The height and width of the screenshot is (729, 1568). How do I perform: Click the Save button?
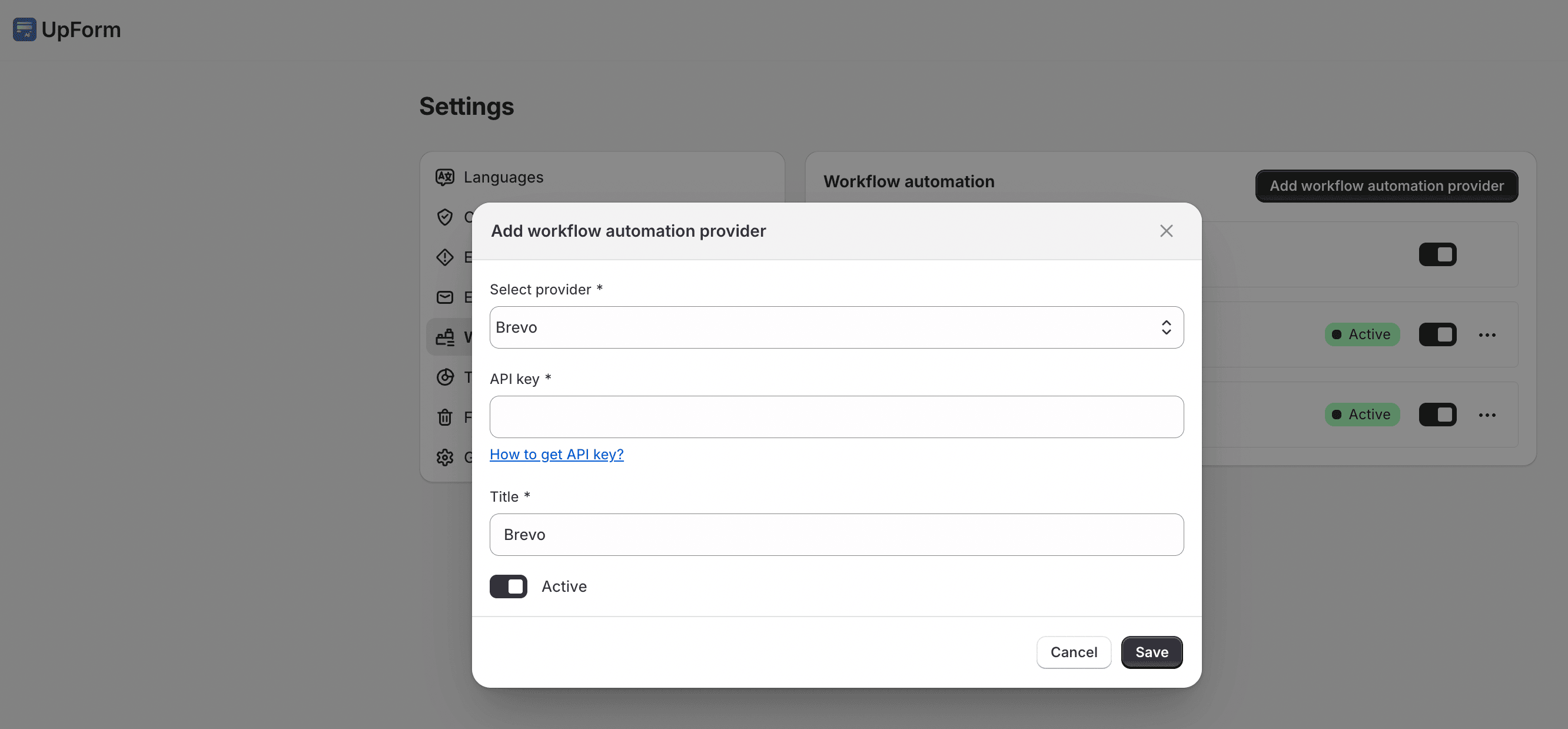point(1152,652)
